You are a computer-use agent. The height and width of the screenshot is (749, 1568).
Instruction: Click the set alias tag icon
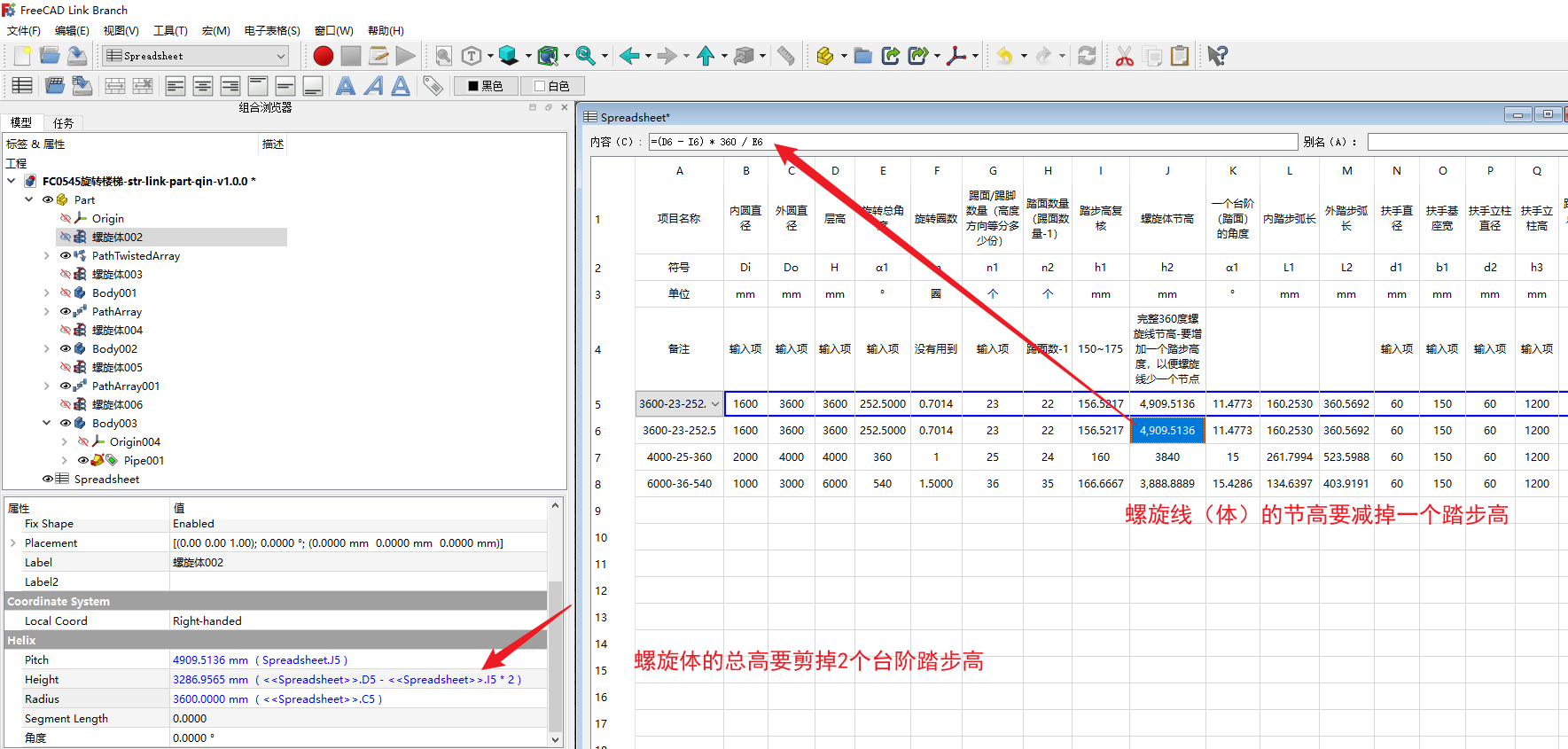pos(433,86)
